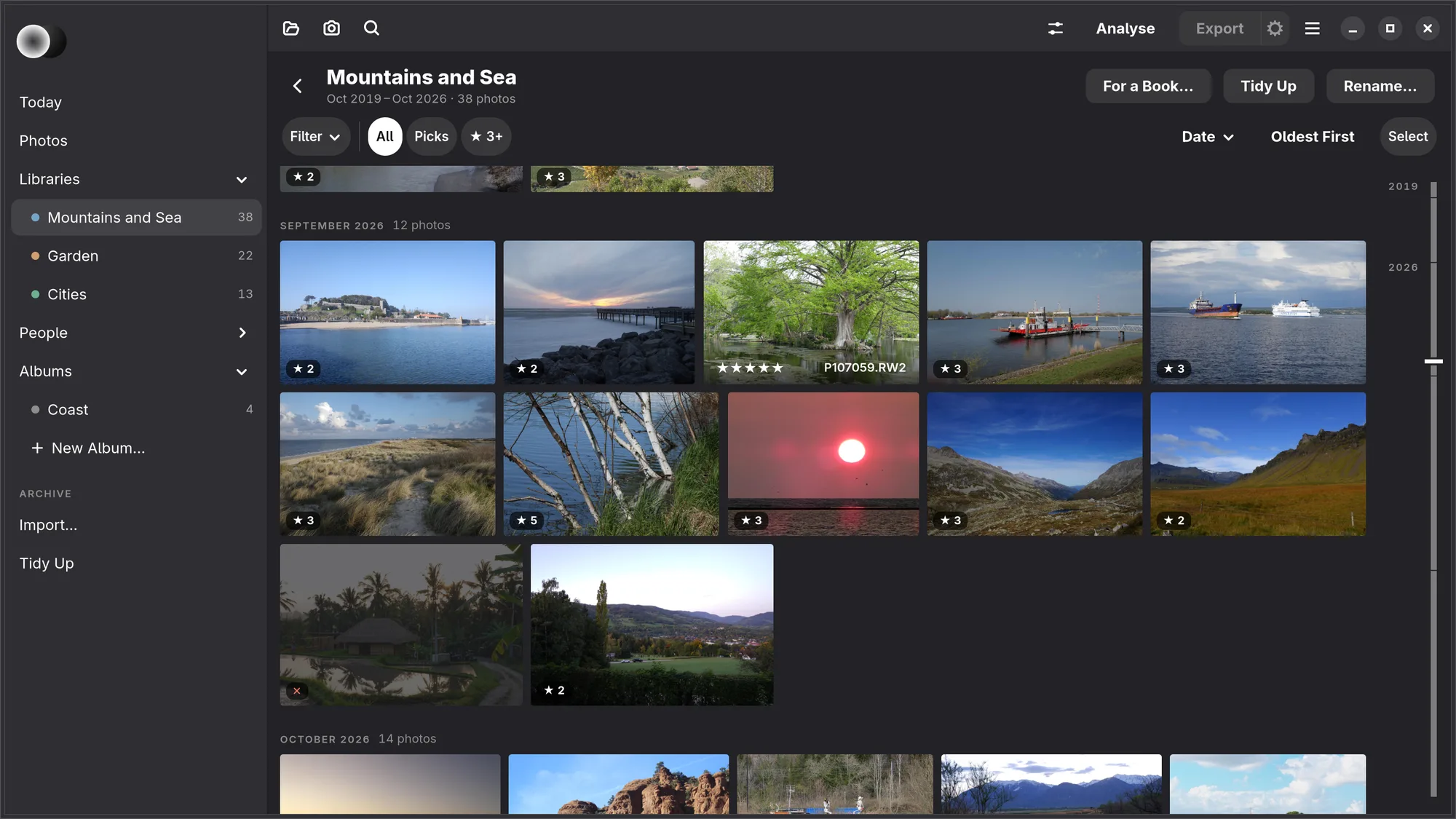Click the Export button

[x=1219, y=28]
